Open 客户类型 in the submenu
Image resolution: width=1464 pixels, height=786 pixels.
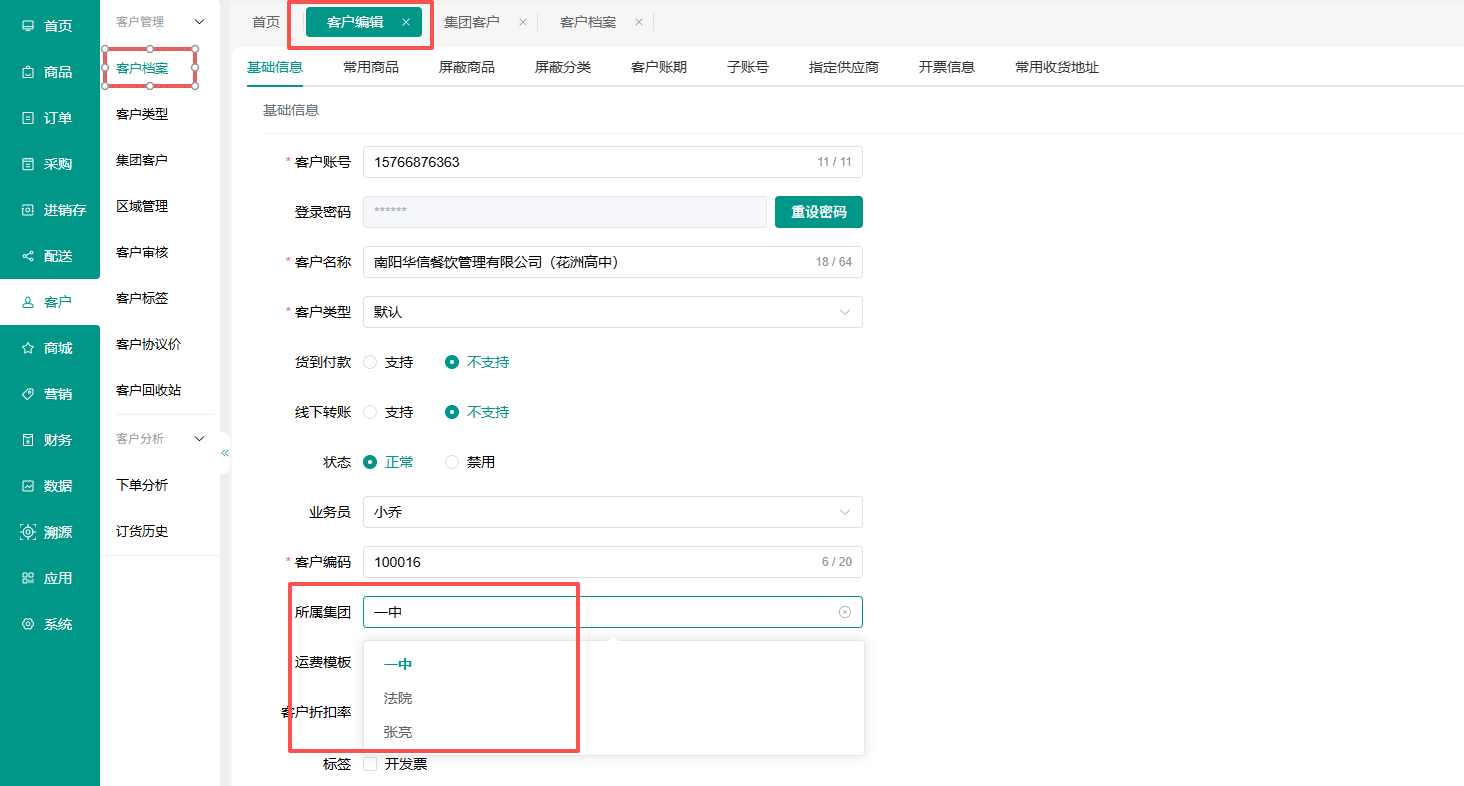(142, 114)
